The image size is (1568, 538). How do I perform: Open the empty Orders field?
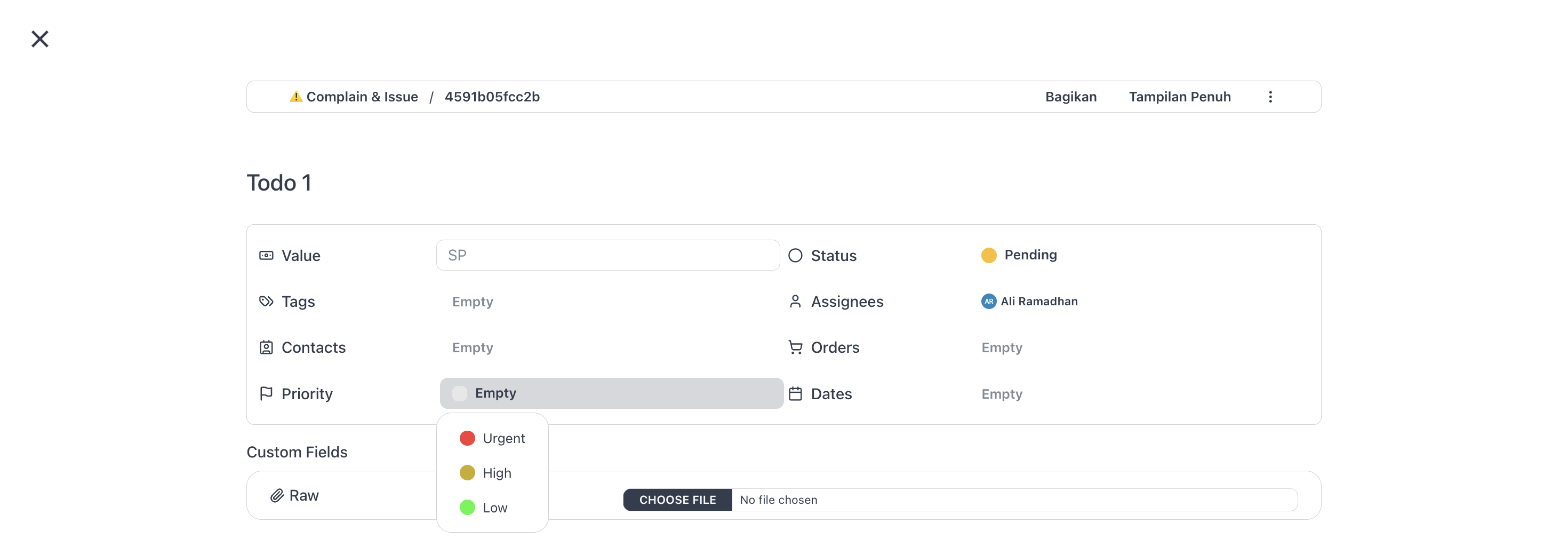1001,347
